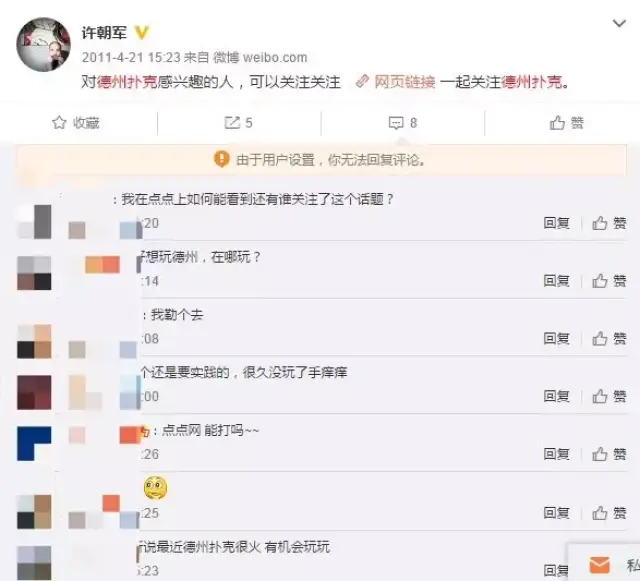Screen dimensions: 640x581
Task: Open the post options chevron menu
Action: tap(619, 24)
